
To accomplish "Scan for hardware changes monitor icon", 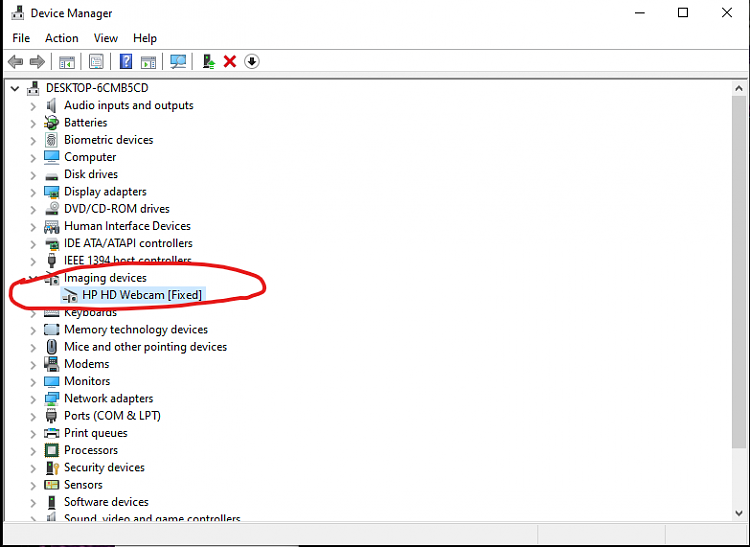I will [178, 62].
